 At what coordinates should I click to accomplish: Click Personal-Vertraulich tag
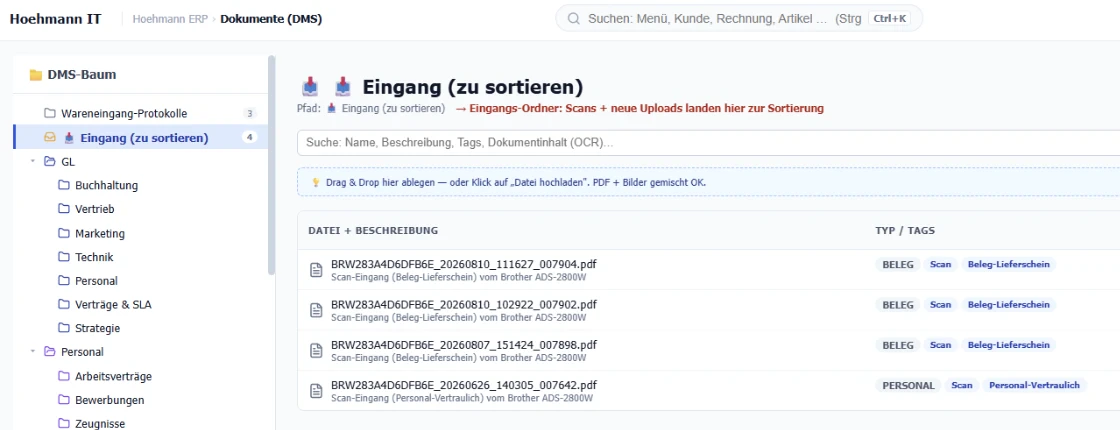tap(1034, 386)
